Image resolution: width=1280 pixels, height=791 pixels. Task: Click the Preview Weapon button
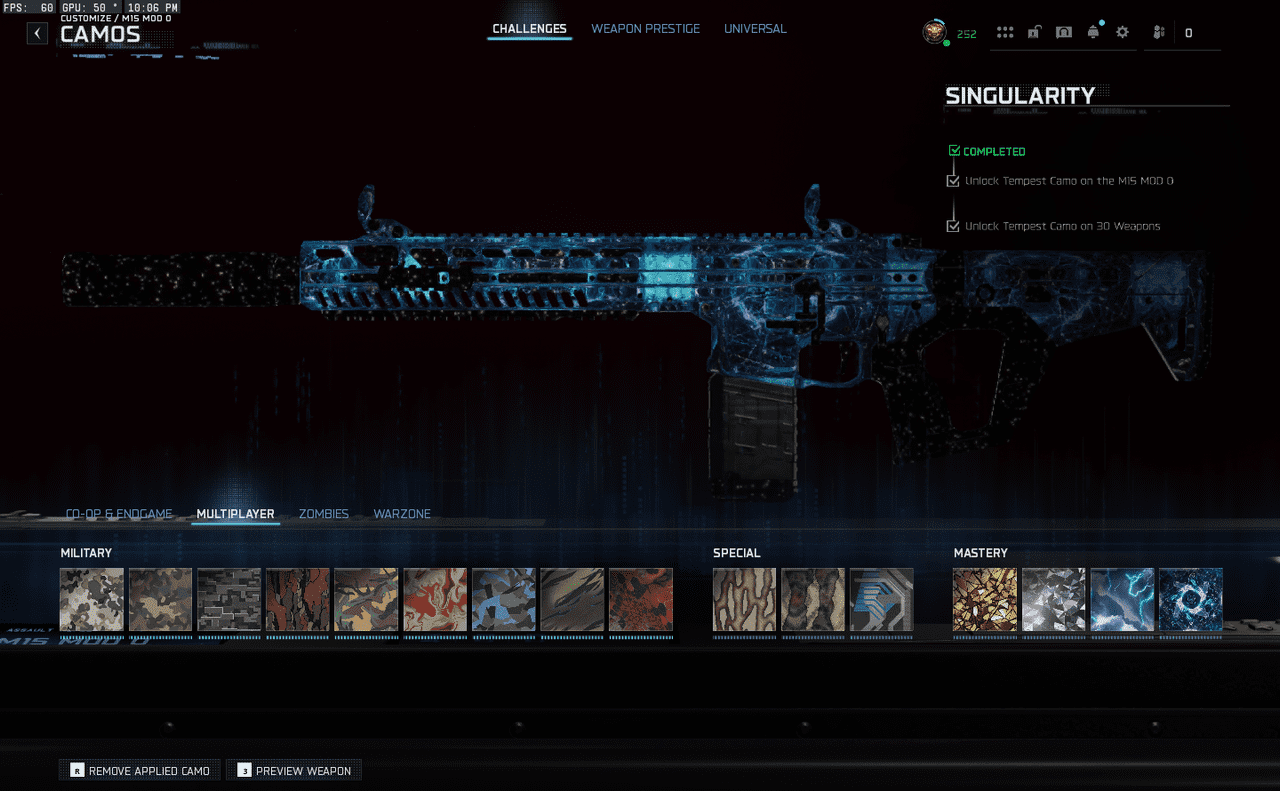point(294,771)
